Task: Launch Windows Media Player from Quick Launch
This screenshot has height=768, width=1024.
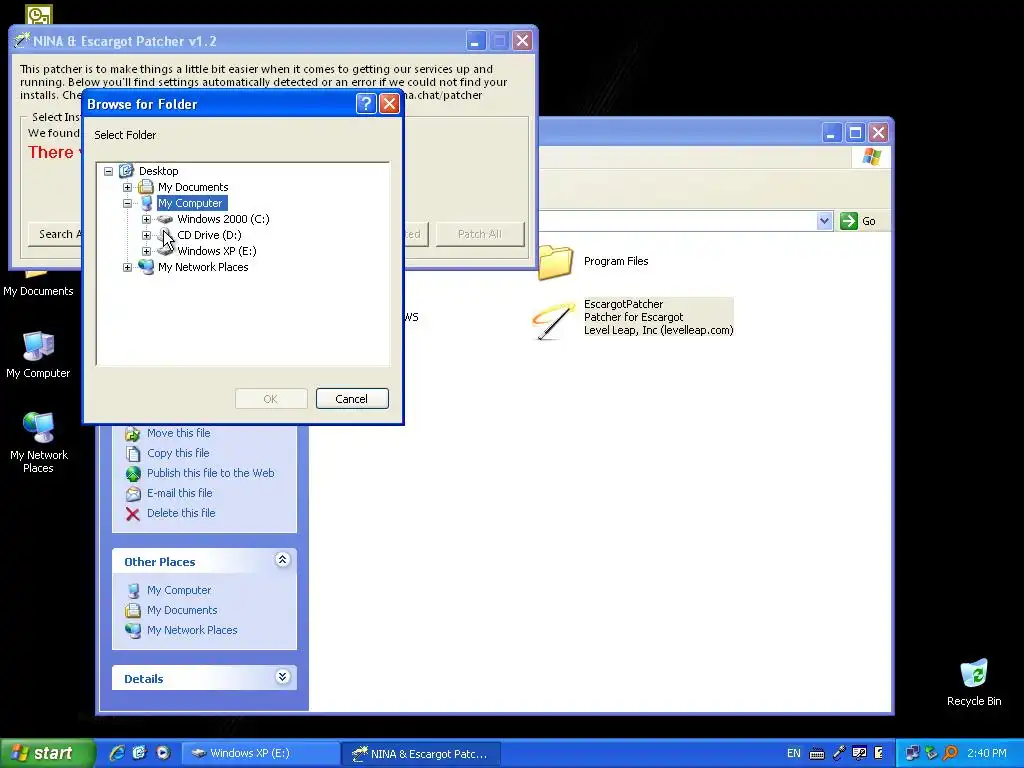Action: point(163,753)
